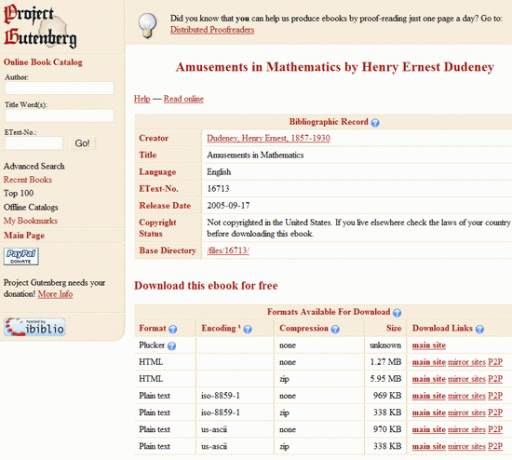Open Top 100 in sidebar menu
The image size is (512, 460).
(x=19, y=193)
